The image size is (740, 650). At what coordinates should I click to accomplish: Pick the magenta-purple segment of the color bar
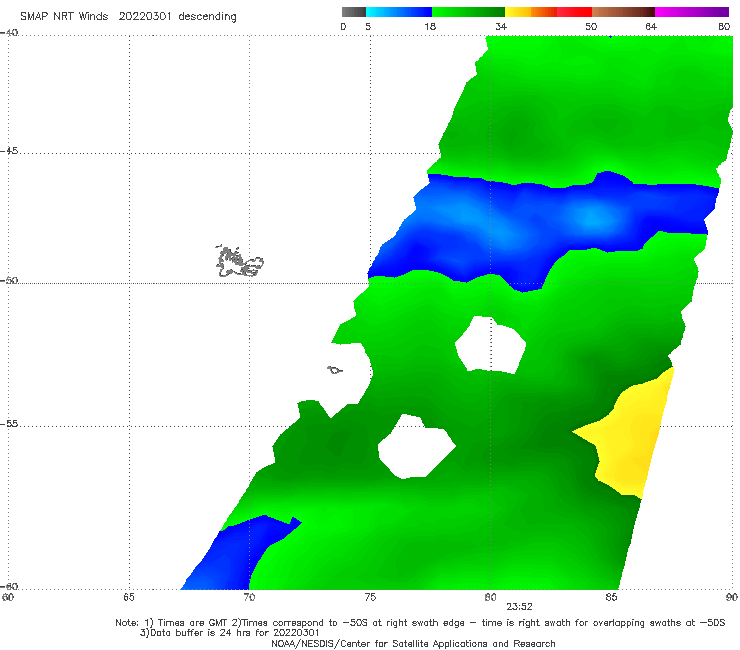point(692,12)
